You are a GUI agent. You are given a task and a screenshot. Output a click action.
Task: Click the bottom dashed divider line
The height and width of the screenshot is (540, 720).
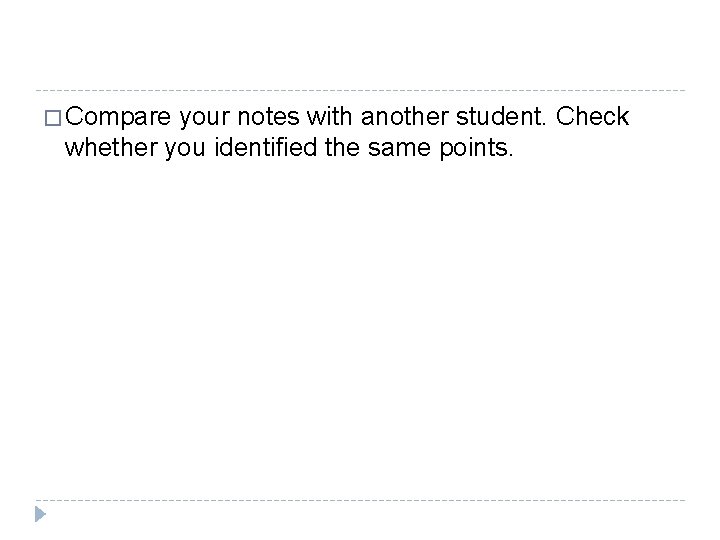click(360, 500)
